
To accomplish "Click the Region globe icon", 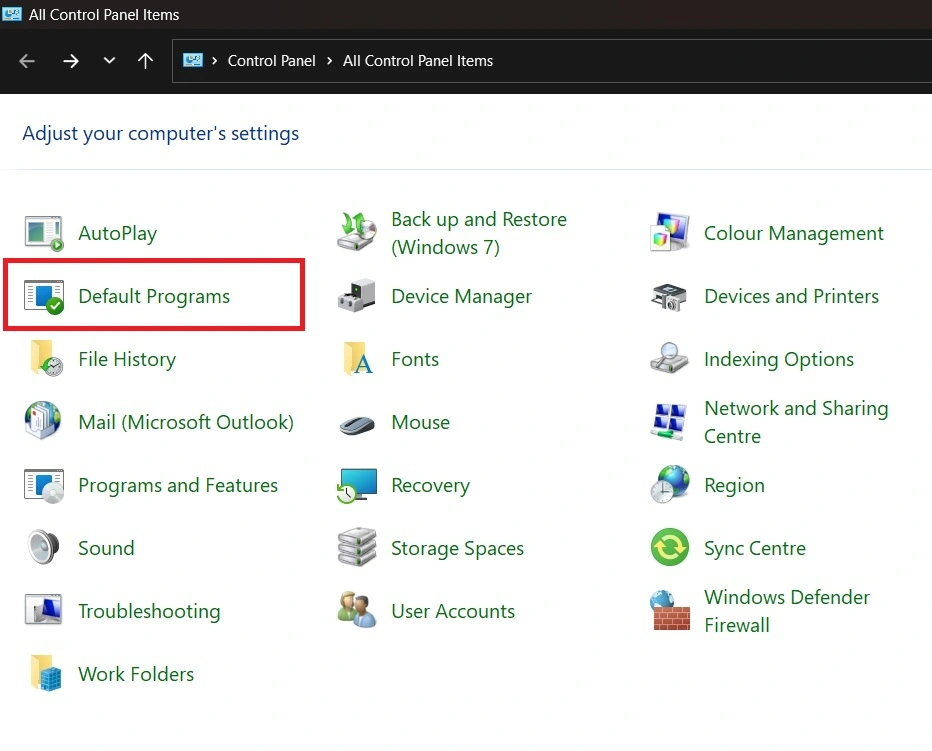I will [670, 485].
